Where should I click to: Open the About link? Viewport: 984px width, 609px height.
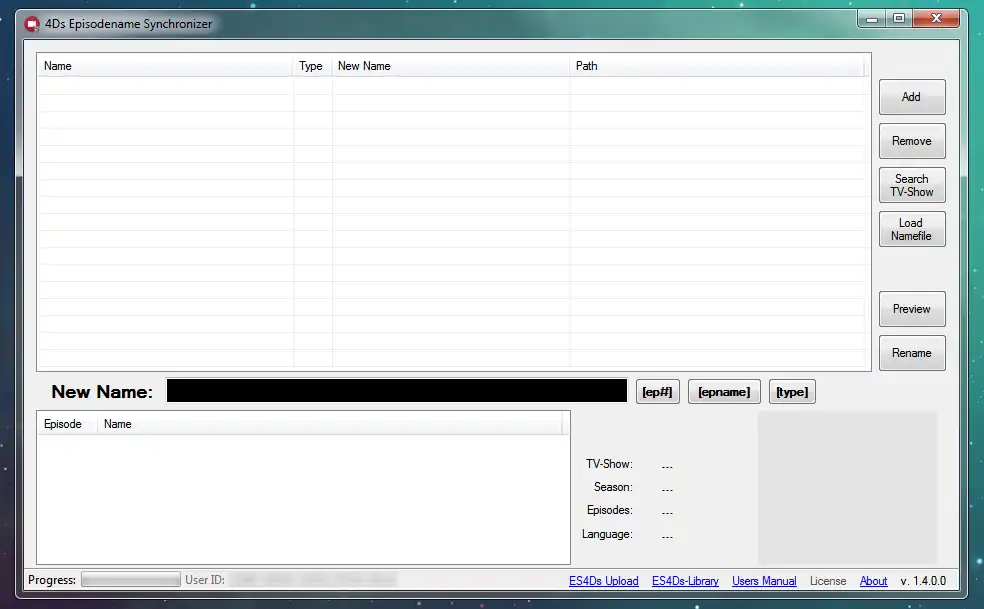873,581
